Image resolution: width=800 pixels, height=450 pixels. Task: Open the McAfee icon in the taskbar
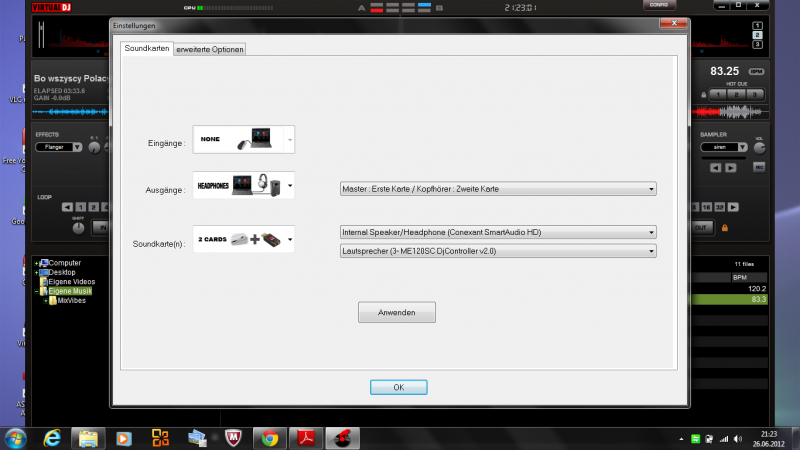232,437
